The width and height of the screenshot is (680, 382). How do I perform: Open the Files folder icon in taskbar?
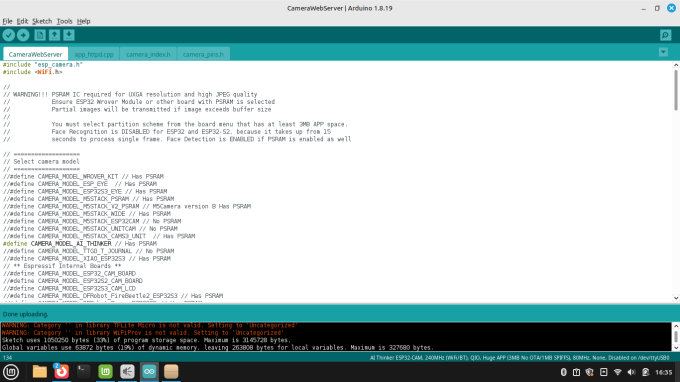click(x=39, y=372)
